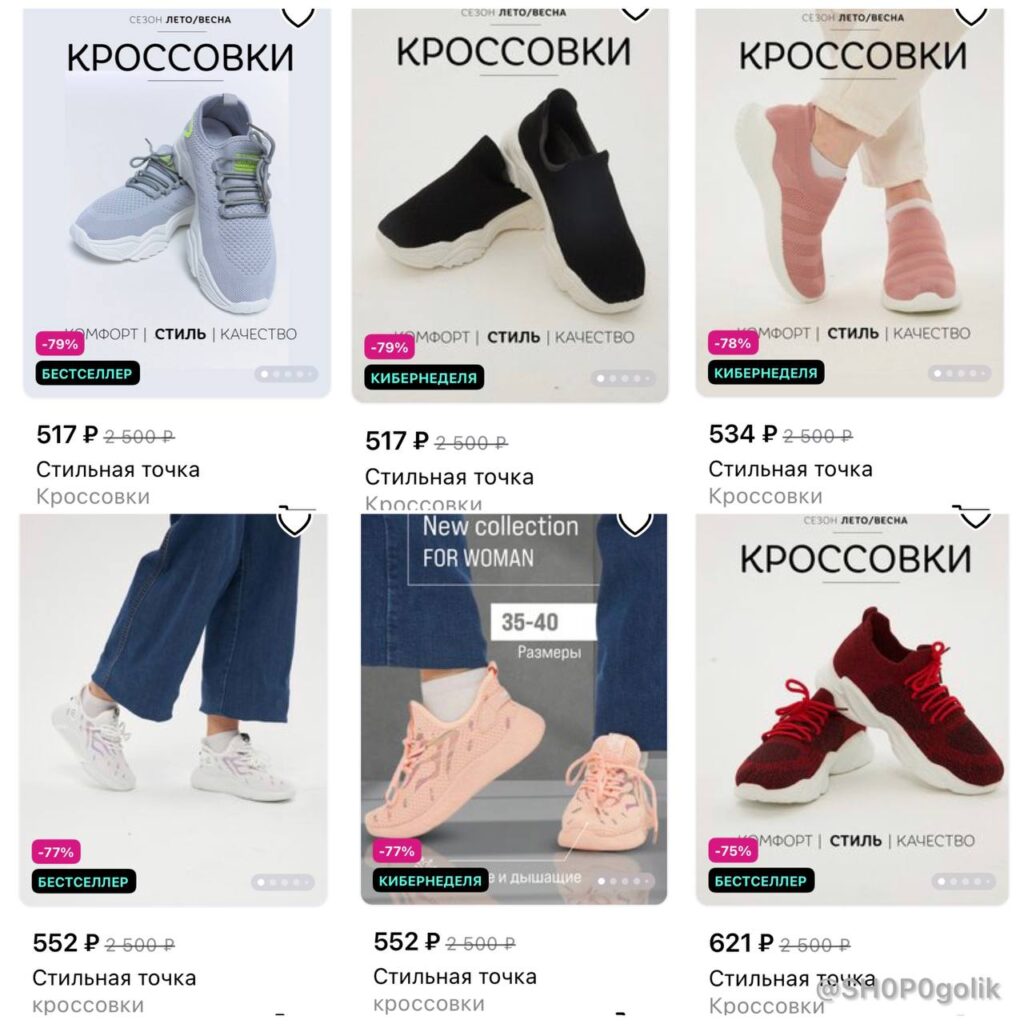Tap favorite heart on red sneakers card

[x=974, y=518]
